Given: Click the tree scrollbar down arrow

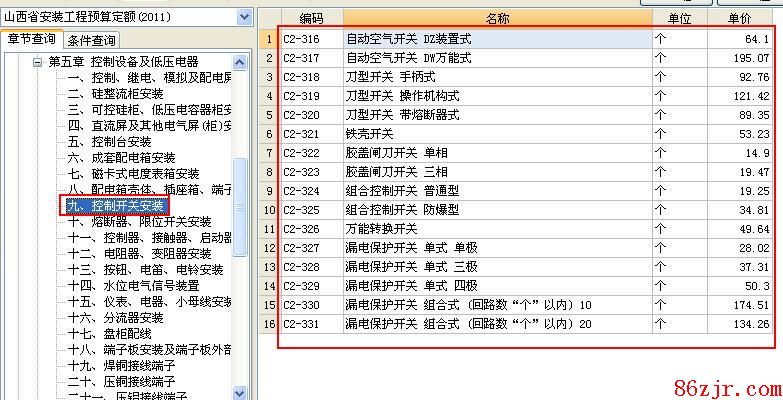Looking at the screenshot, I should pyautogui.click(x=240, y=393).
